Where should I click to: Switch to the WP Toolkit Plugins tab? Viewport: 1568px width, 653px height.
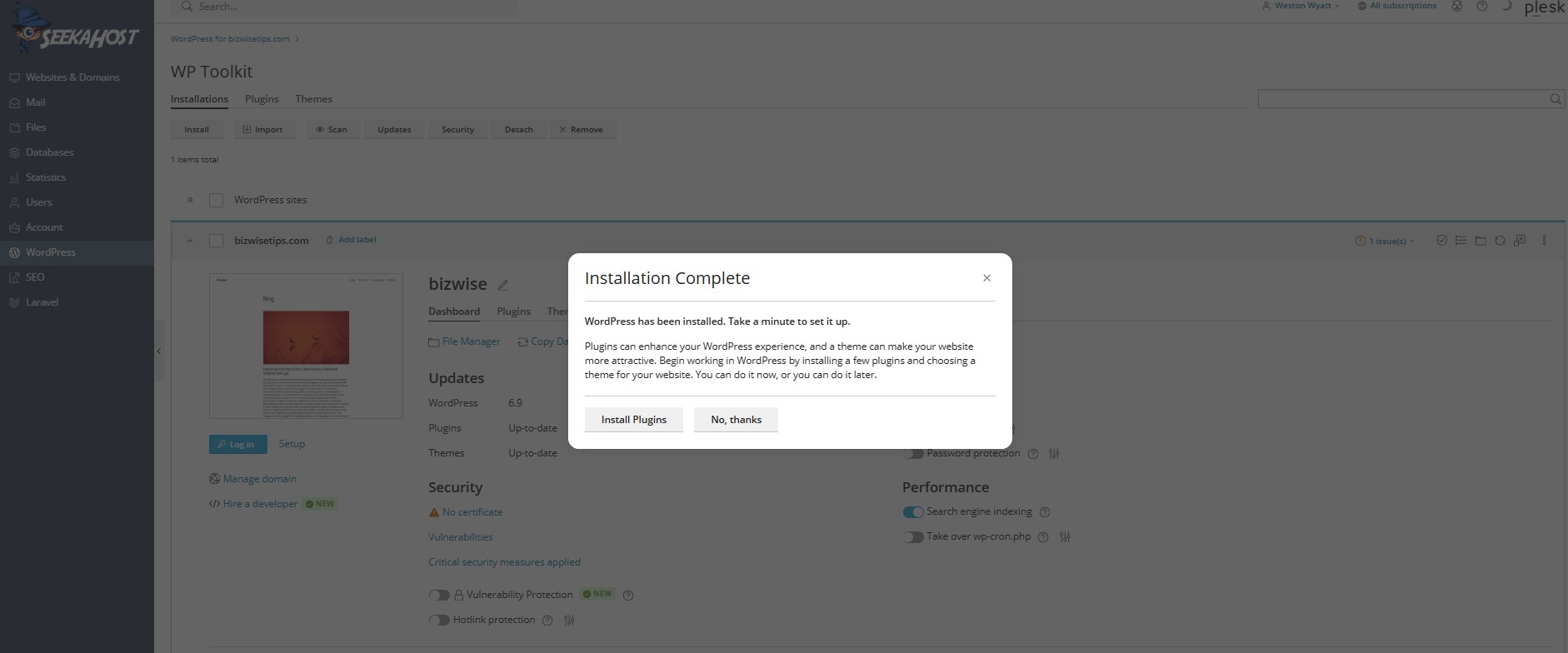262,99
